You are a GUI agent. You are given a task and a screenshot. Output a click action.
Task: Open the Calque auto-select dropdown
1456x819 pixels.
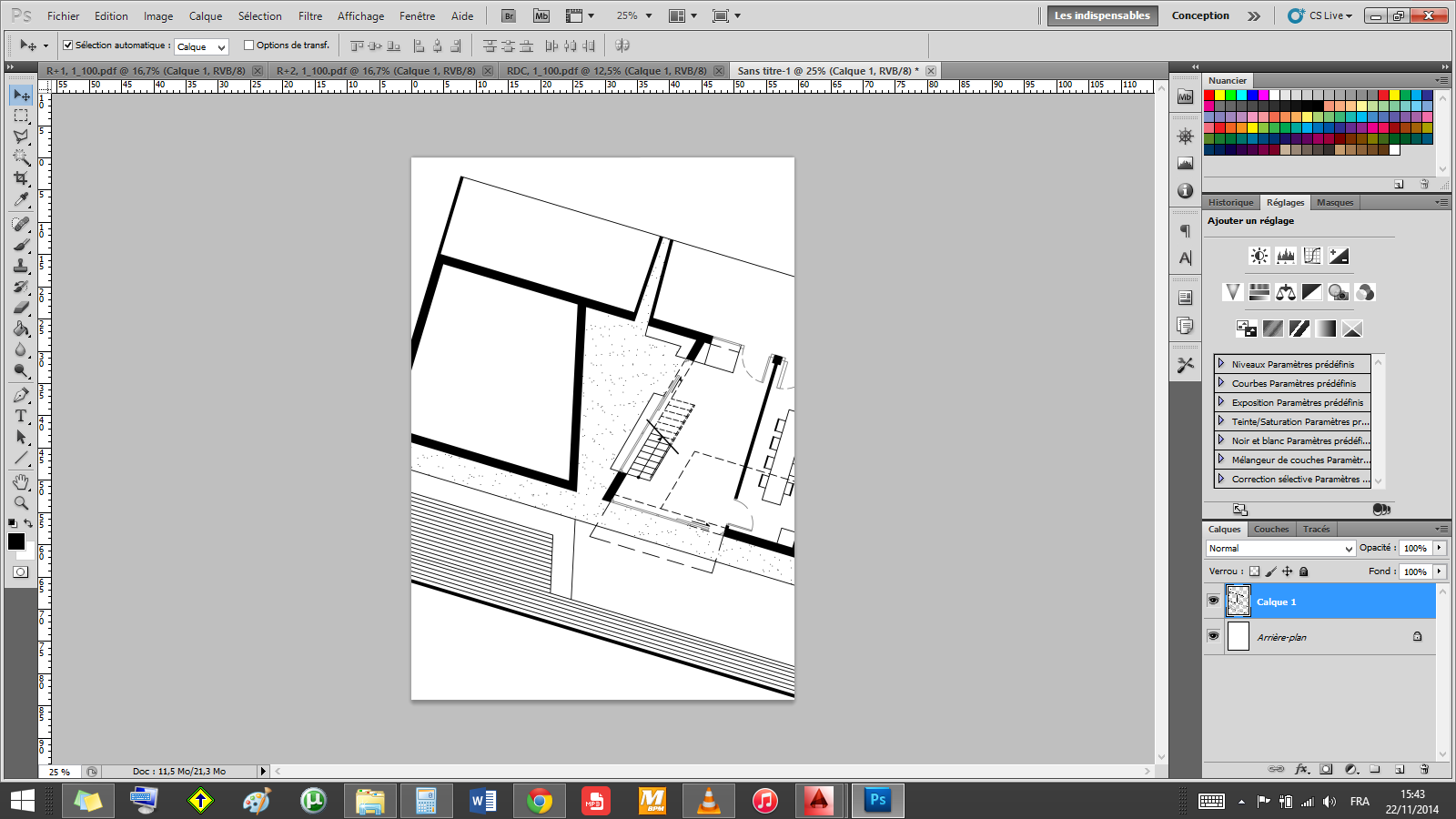click(x=200, y=46)
